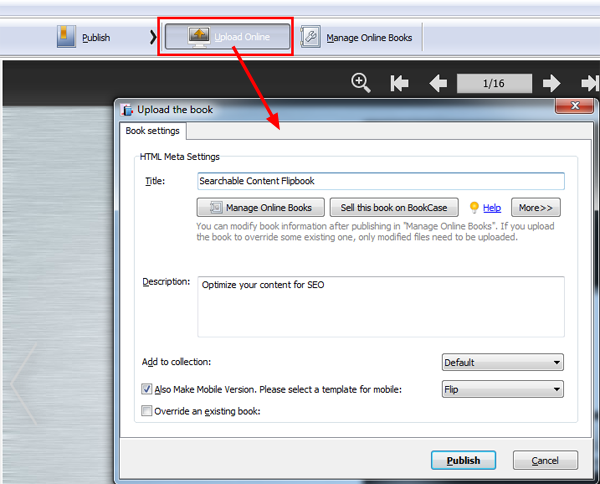Jump to the first page arrow
This screenshot has width=600, height=484.
(399, 83)
